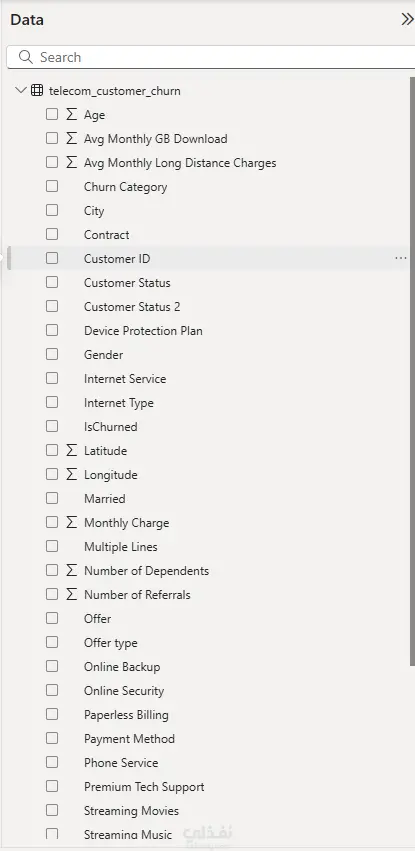
Task: Collapse the telecom_customer_churn table tree
Action: 21,90
